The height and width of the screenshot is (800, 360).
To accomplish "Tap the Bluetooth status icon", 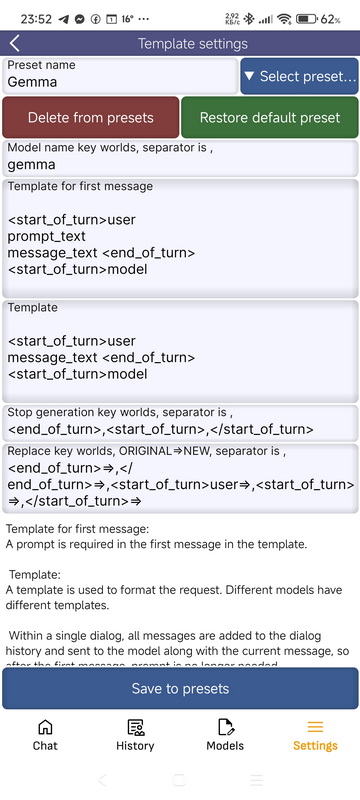I will coord(248,19).
